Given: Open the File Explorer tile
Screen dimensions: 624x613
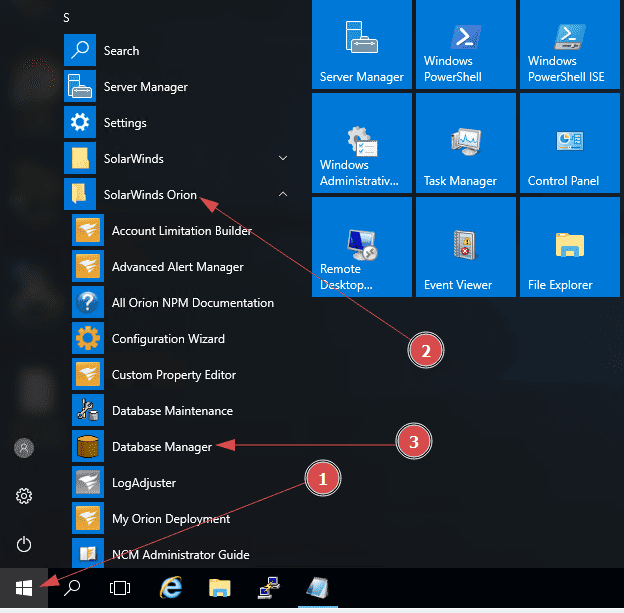Looking at the screenshot, I should pos(569,247).
